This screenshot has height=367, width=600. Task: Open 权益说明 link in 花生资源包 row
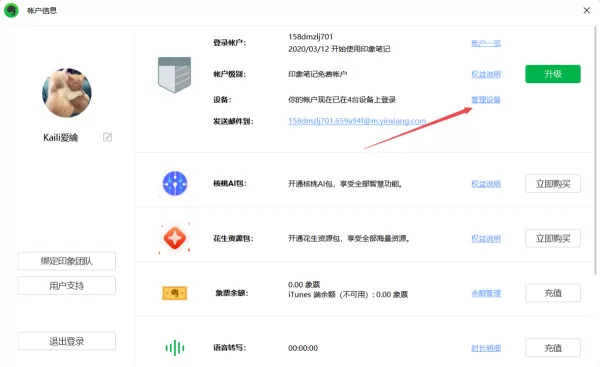click(486, 239)
